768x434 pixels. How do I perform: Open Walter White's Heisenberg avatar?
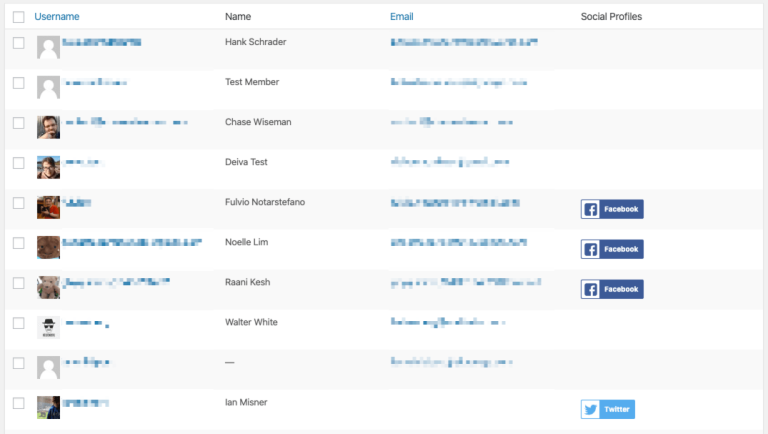coord(48,328)
